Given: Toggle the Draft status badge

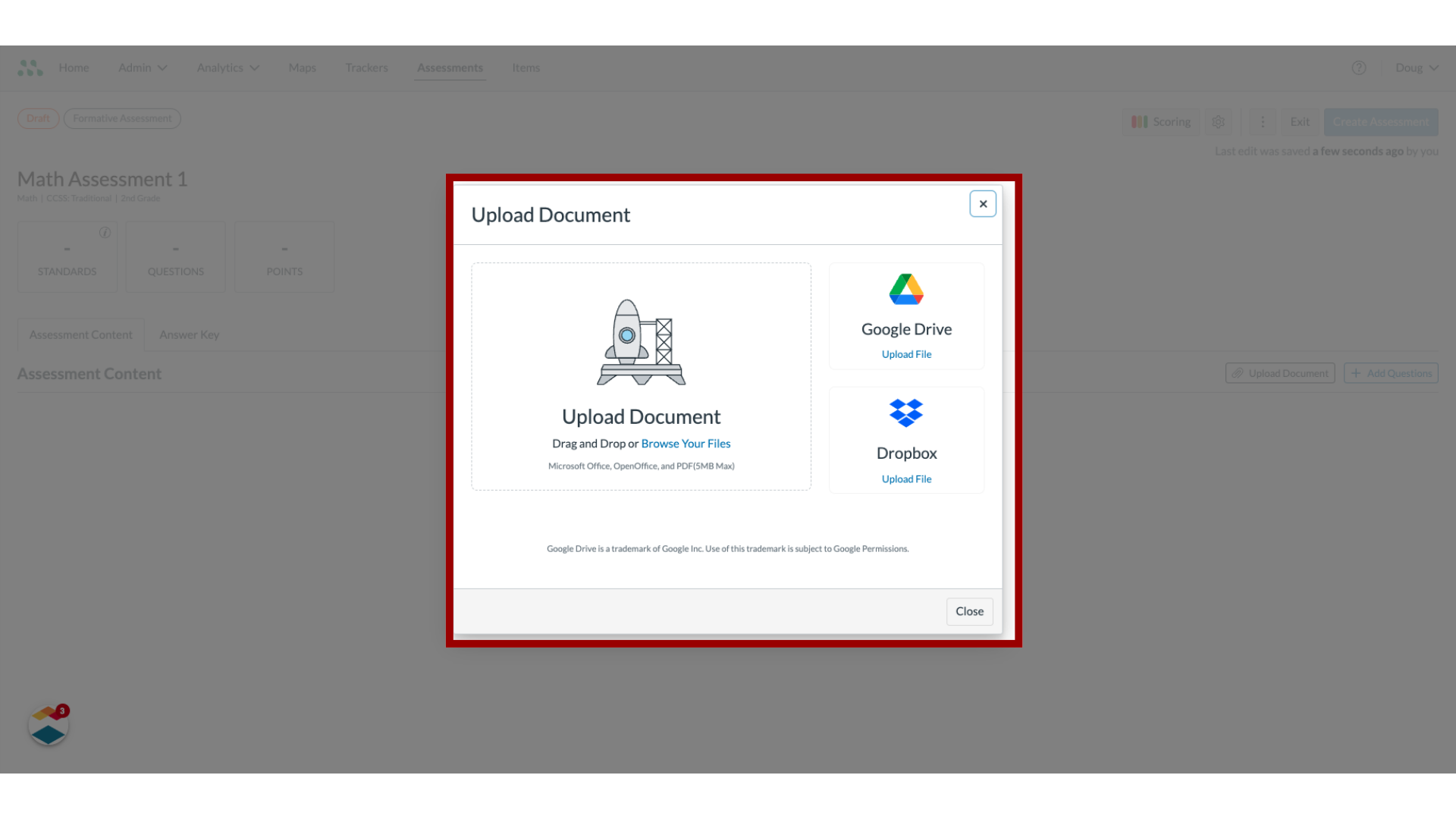Looking at the screenshot, I should (x=37, y=118).
